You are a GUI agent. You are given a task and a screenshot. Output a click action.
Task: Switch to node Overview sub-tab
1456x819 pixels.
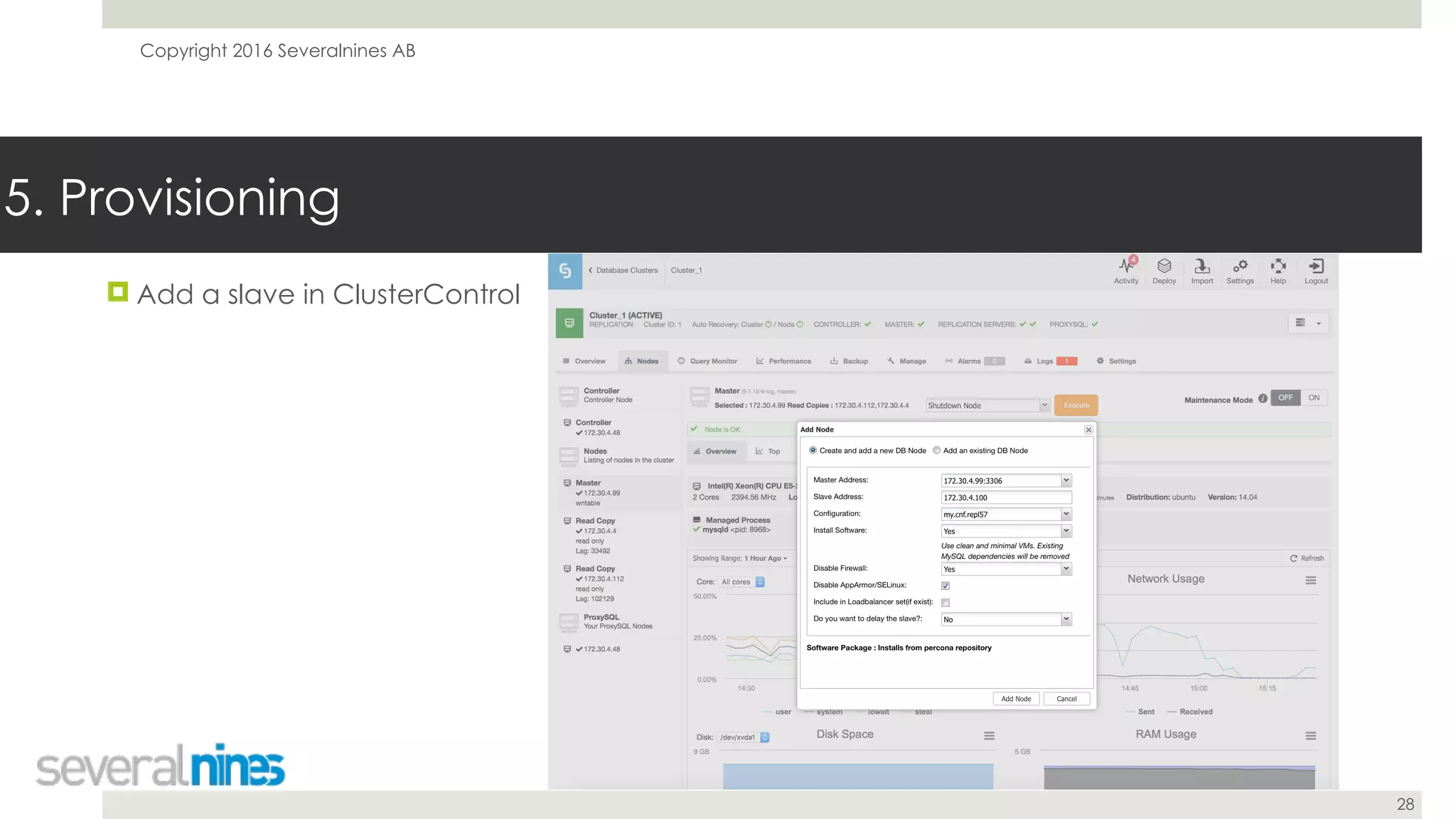click(x=715, y=451)
